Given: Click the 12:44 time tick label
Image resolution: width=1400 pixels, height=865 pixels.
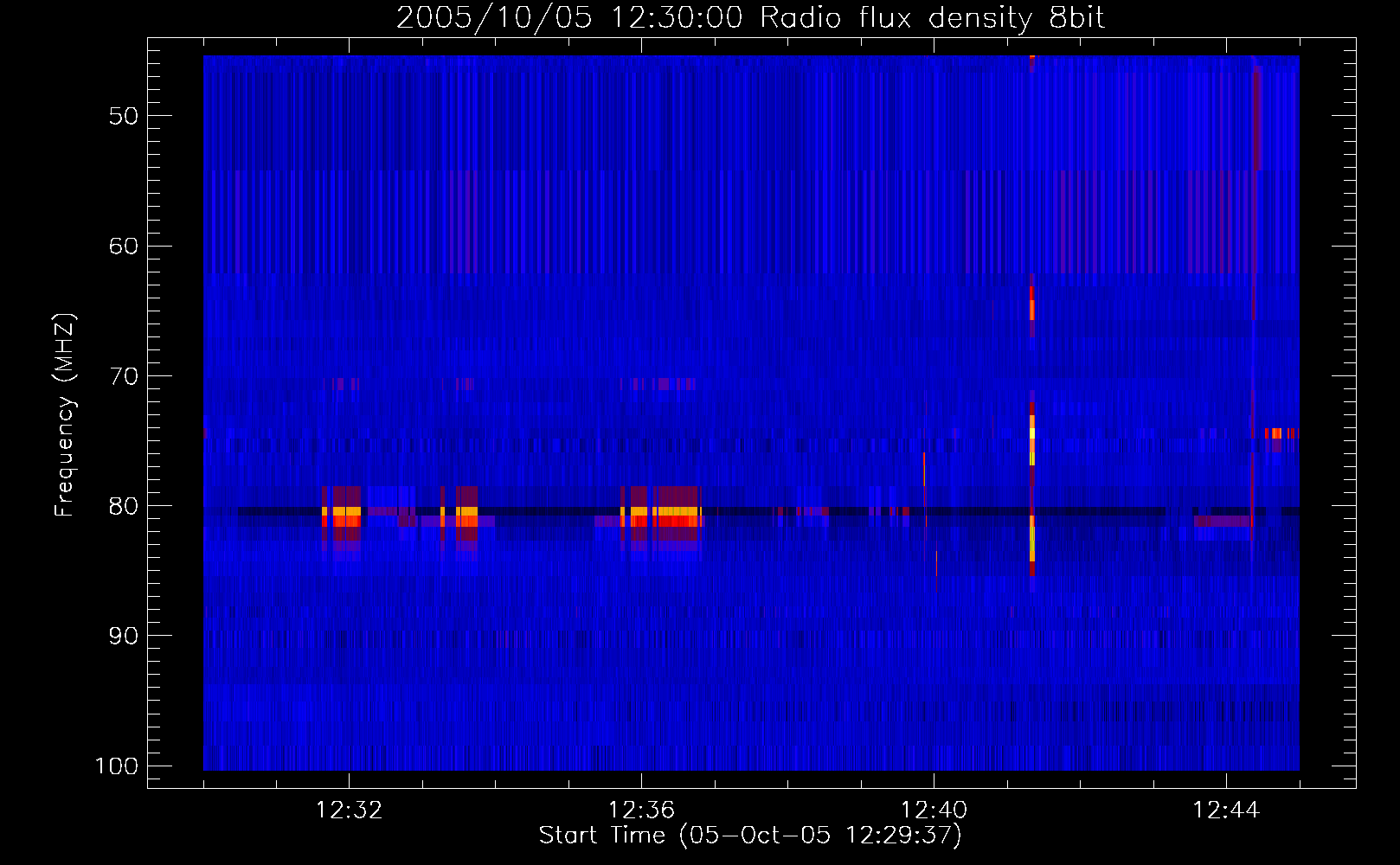Looking at the screenshot, I should click(x=1226, y=811).
